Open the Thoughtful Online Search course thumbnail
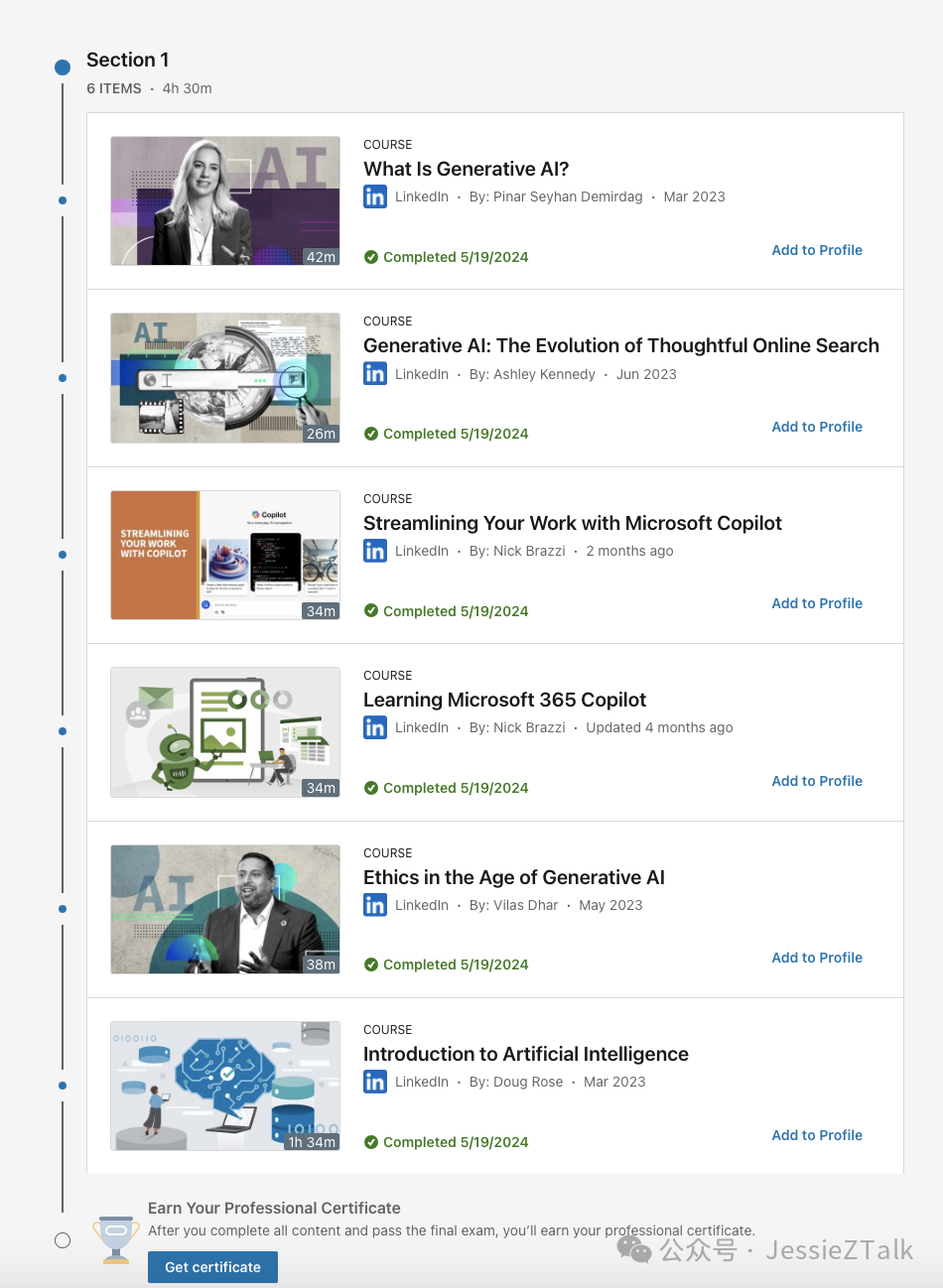 pos(225,378)
